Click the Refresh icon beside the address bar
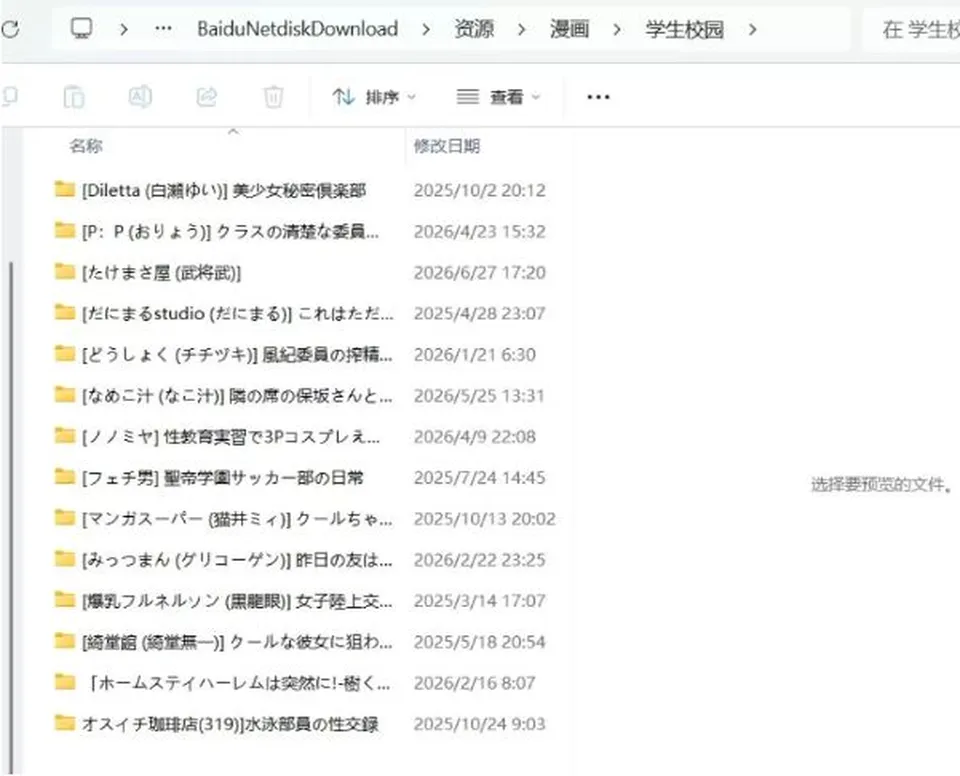The image size is (960, 776). point(10,28)
